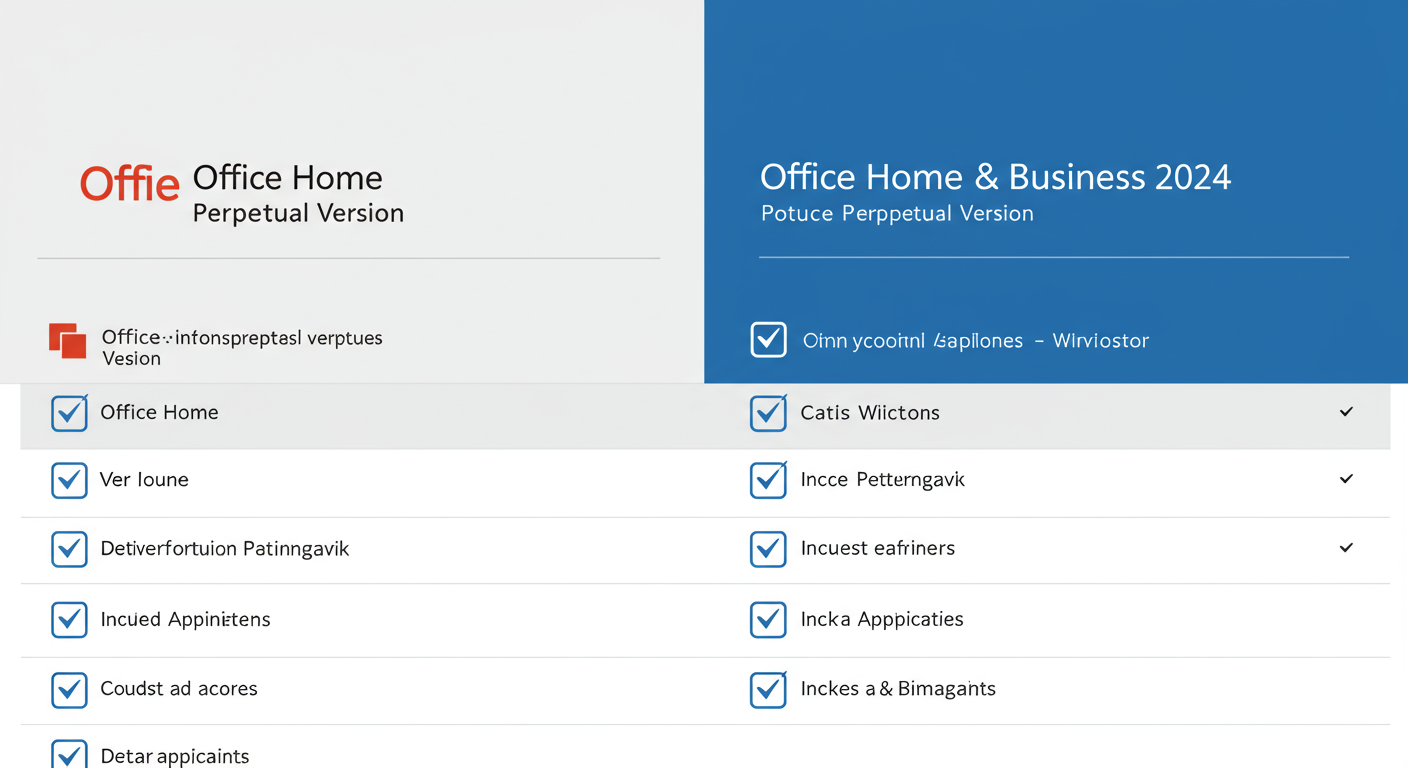
Task: Toggle the Ver Ioune checkbox
Action: click(69, 480)
